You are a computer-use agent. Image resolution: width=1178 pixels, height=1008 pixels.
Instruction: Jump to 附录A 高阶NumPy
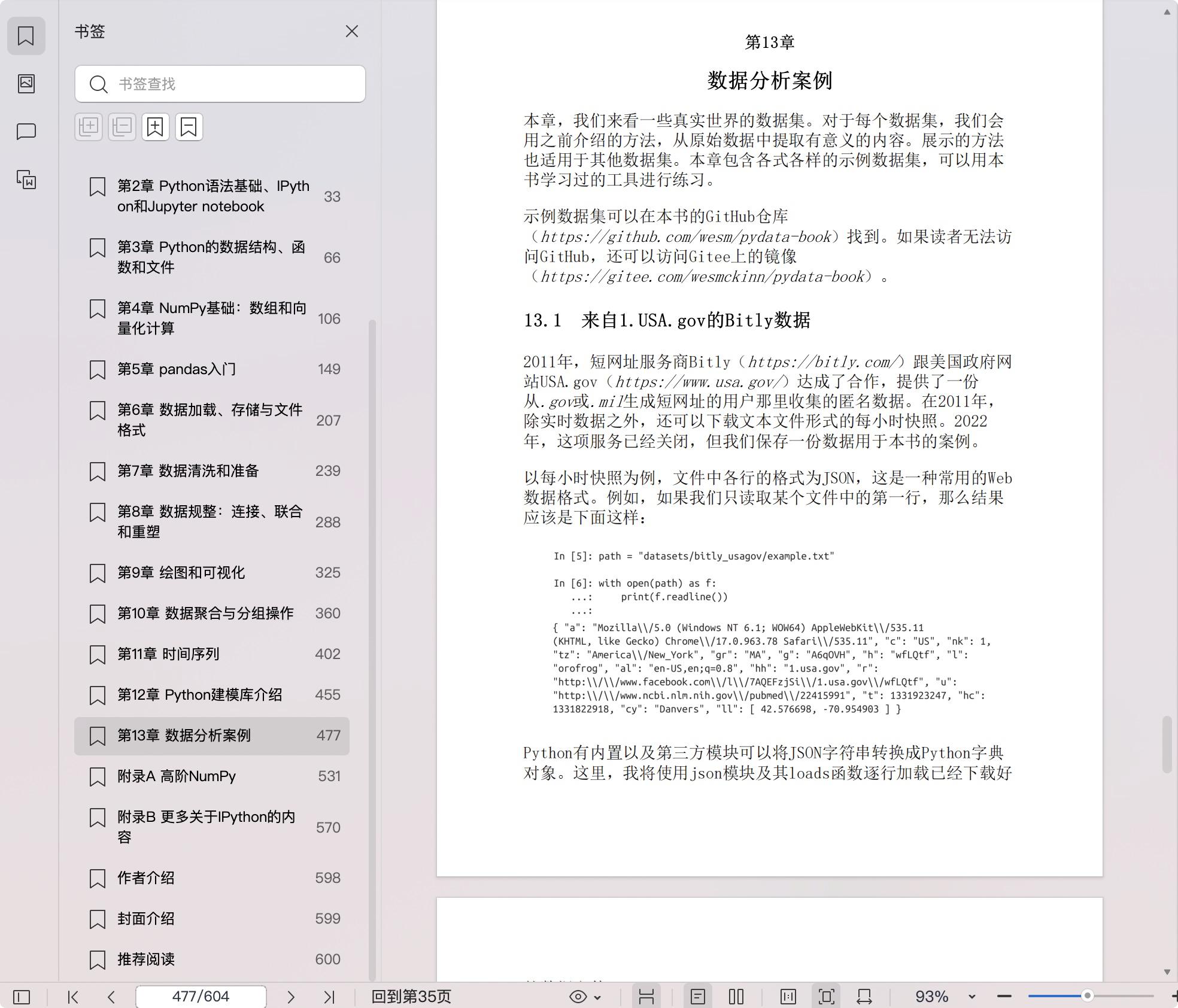[212, 776]
